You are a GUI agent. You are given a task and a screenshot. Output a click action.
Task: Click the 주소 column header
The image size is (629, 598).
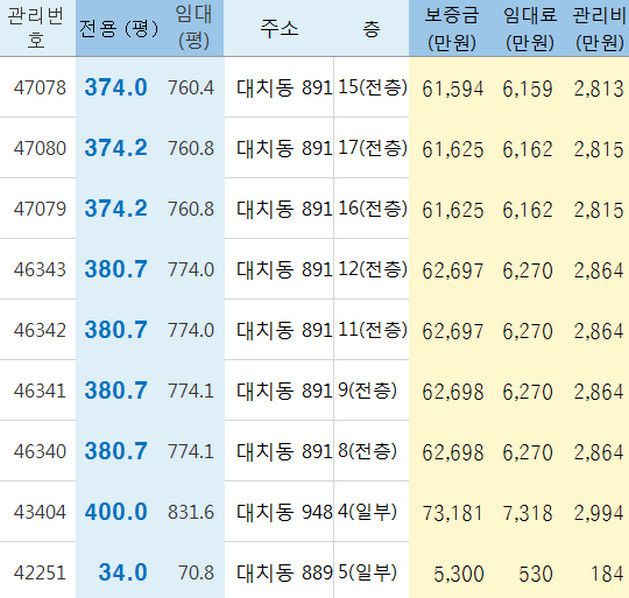279,28
